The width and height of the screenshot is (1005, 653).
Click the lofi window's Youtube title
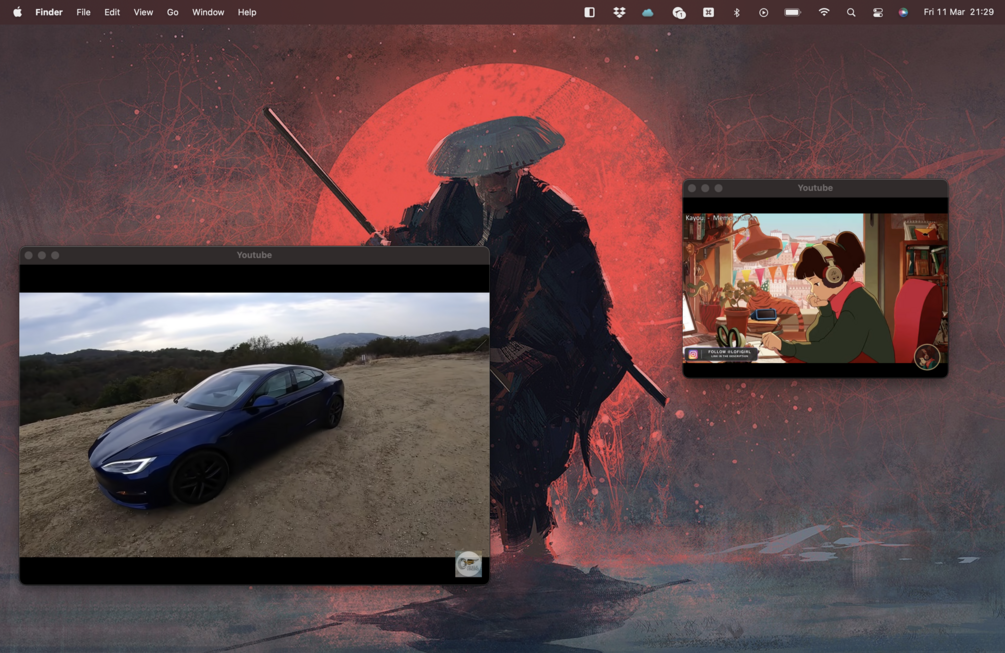(815, 188)
